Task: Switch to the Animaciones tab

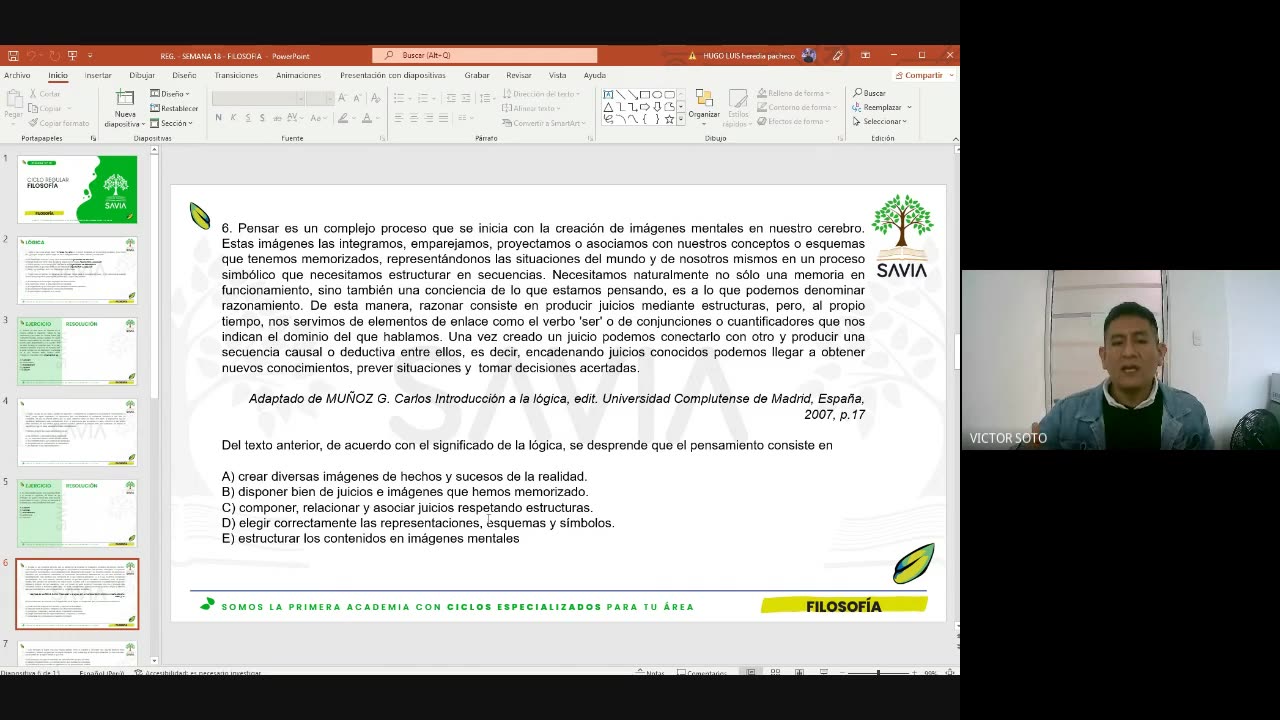Action: point(298,75)
